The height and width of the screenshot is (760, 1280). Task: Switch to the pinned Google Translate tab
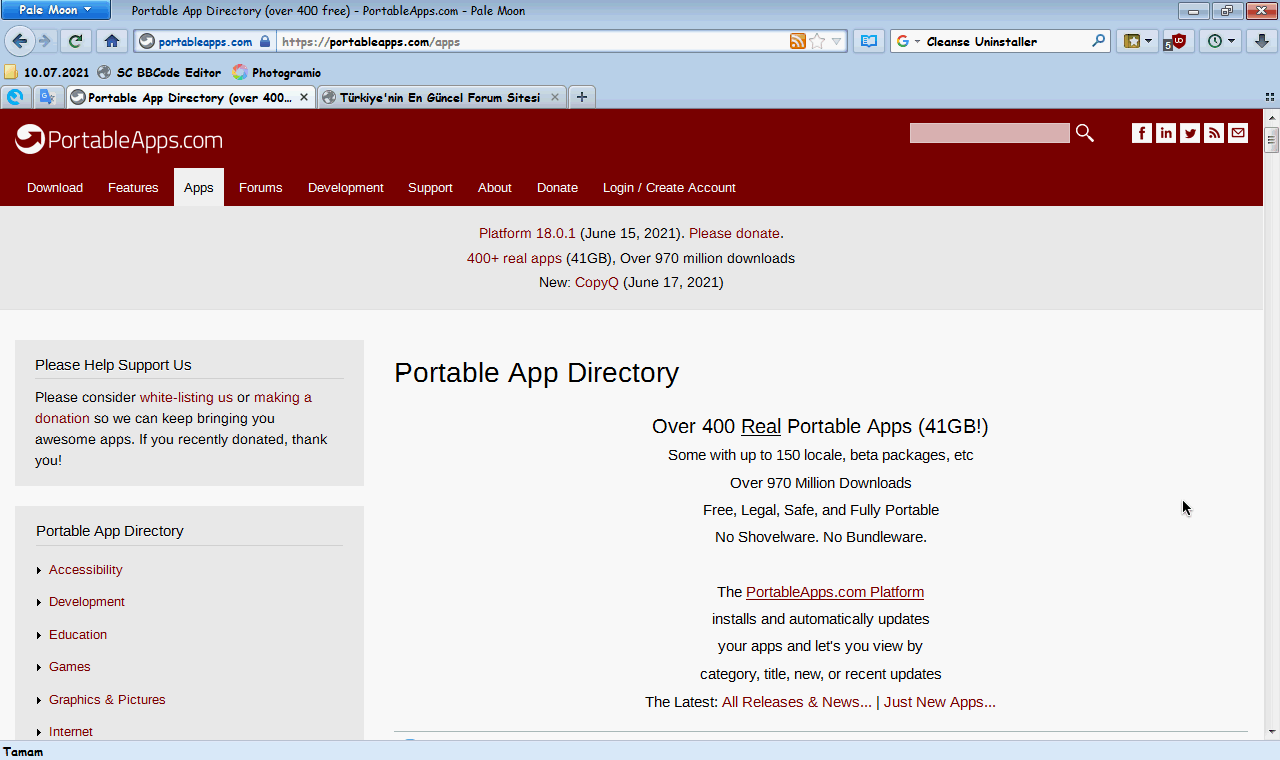pos(47,97)
